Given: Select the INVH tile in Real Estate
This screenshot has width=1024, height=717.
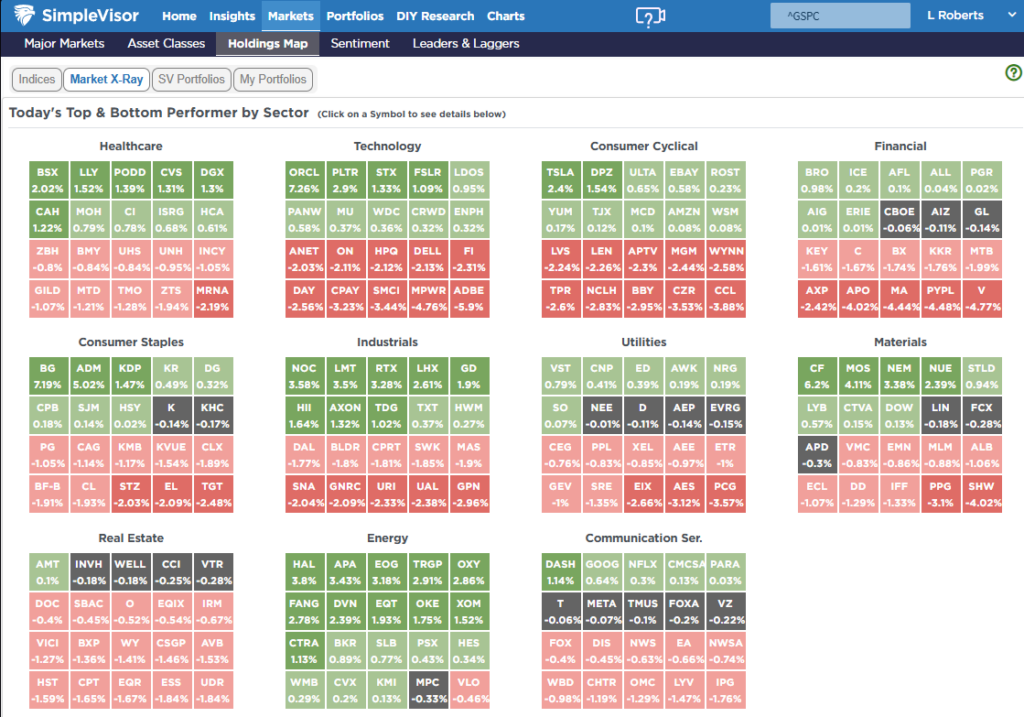Looking at the screenshot, I should pyautogui.click(x=89, y=572).
